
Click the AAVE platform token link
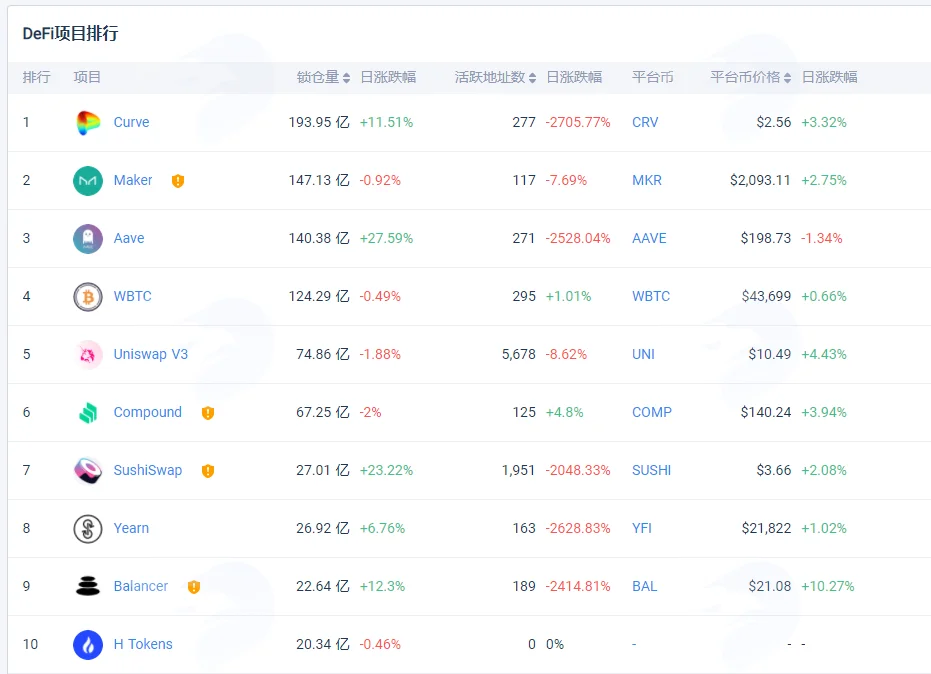pos(649,238)
